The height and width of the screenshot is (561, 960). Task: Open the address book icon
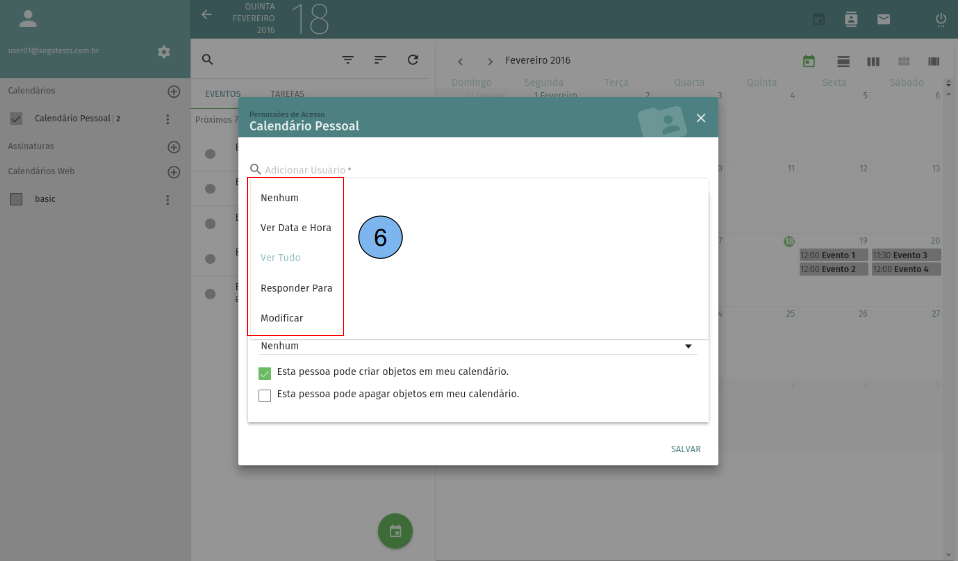tap(851, 19)
